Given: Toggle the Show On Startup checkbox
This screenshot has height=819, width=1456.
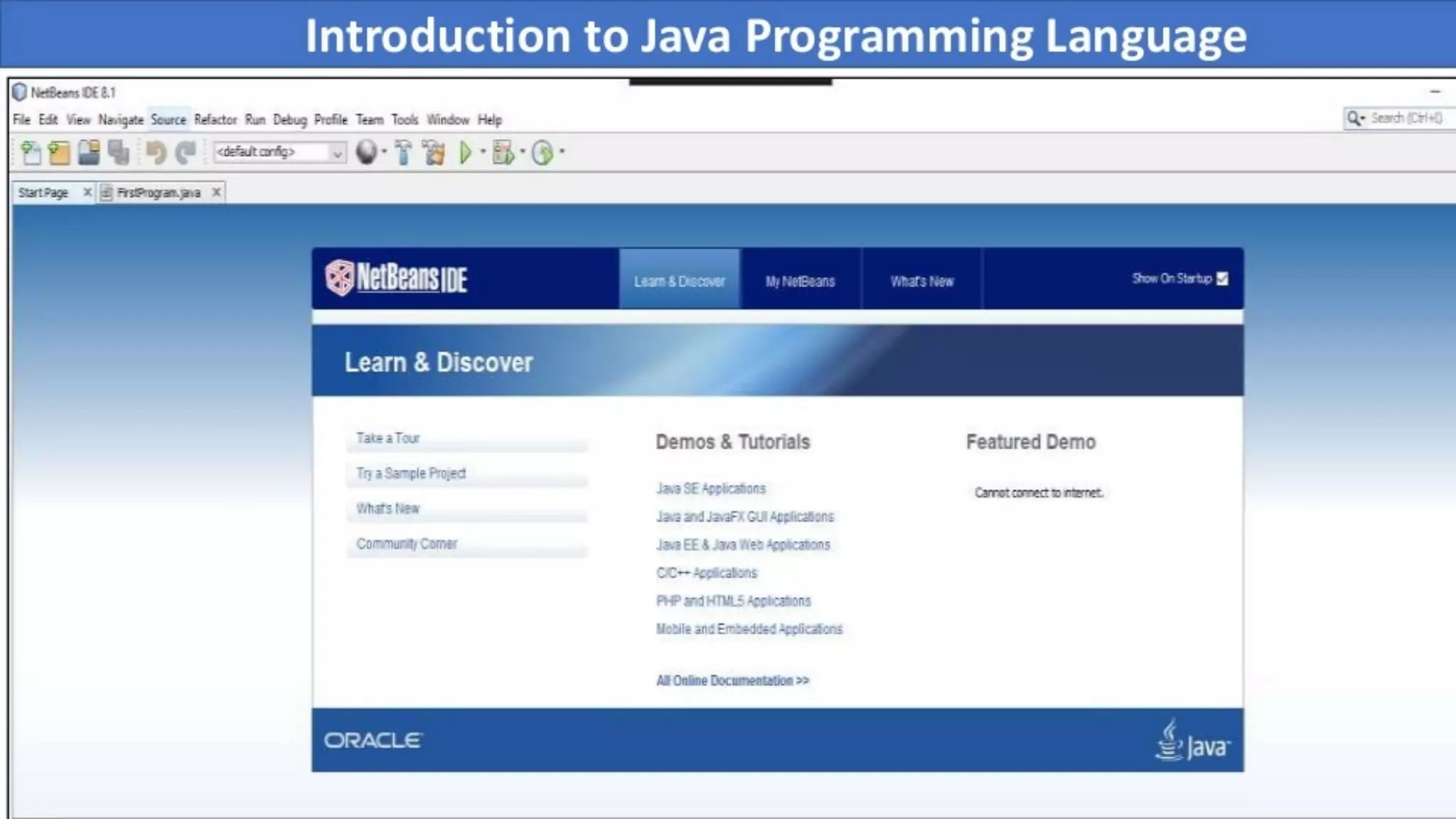Looking at the screenshot, I should point(1222,279).
